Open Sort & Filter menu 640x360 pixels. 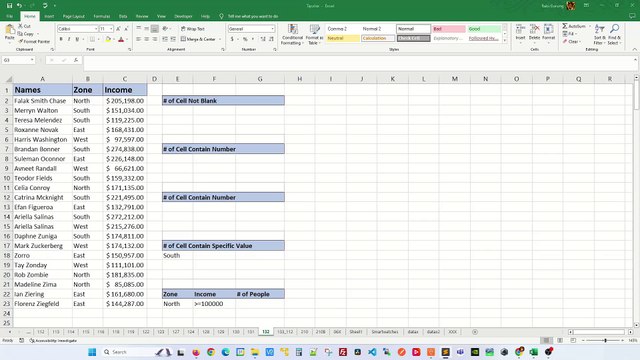[x=599, y=34]
